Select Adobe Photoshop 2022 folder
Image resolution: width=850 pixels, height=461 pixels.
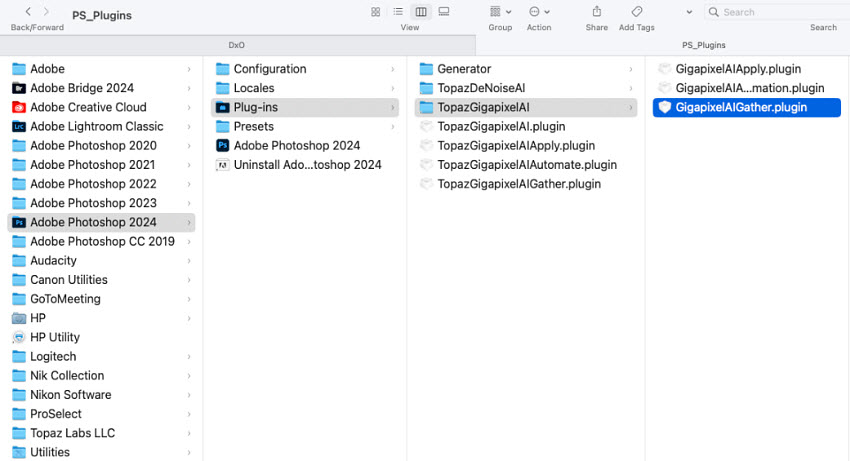pos(101,184)
